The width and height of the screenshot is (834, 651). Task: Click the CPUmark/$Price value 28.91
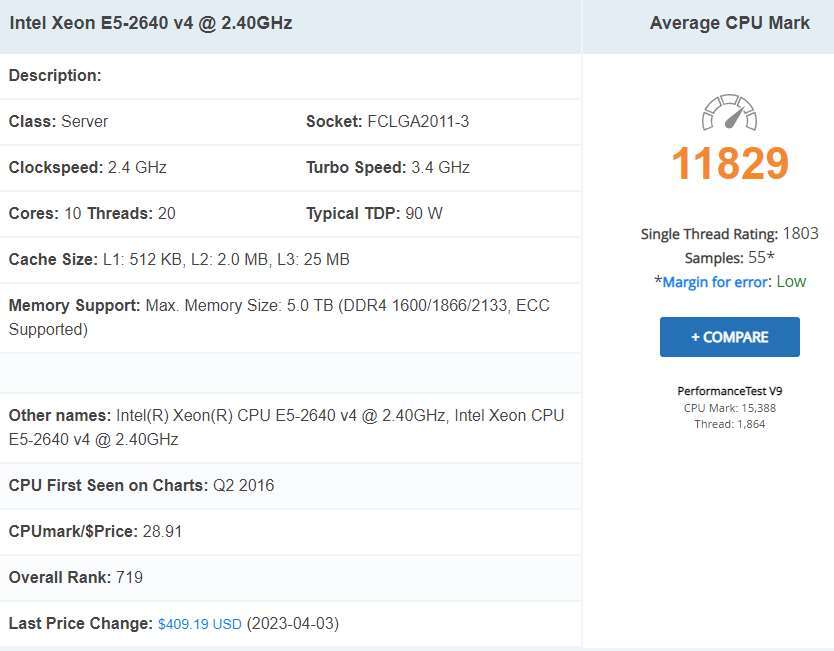[162, 532]
